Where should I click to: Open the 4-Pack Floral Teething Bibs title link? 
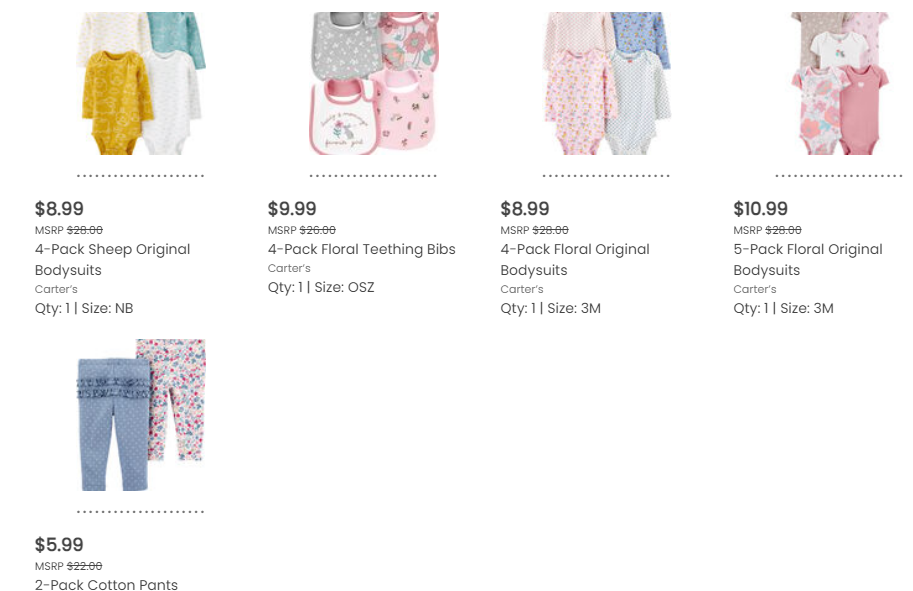pos(361,249)
